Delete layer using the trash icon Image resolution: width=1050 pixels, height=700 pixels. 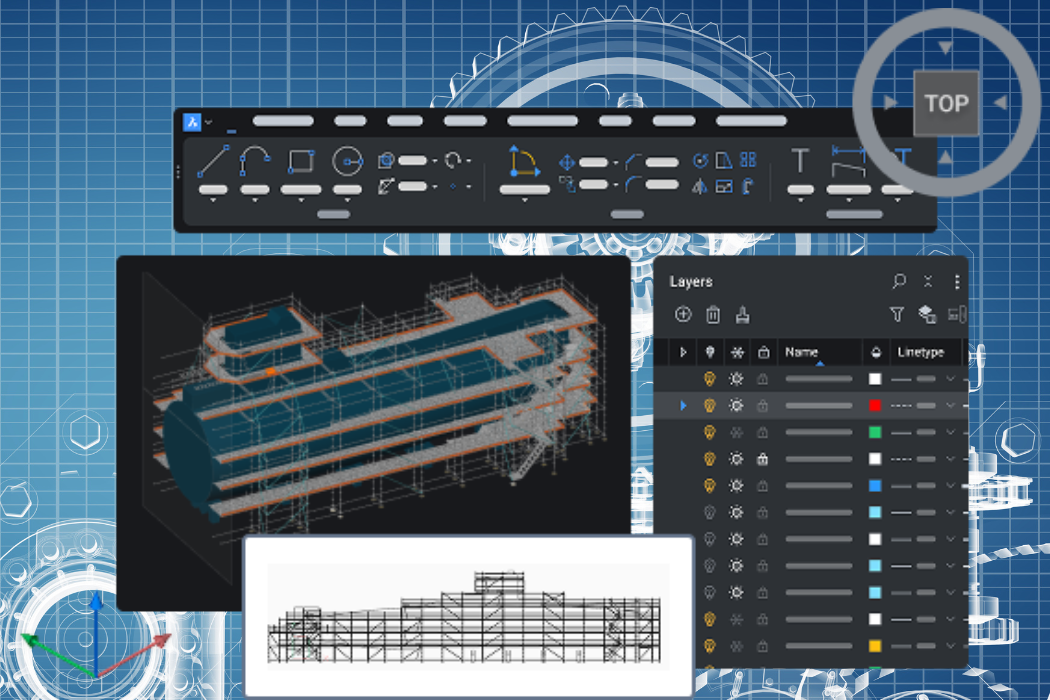pos(712,314)
